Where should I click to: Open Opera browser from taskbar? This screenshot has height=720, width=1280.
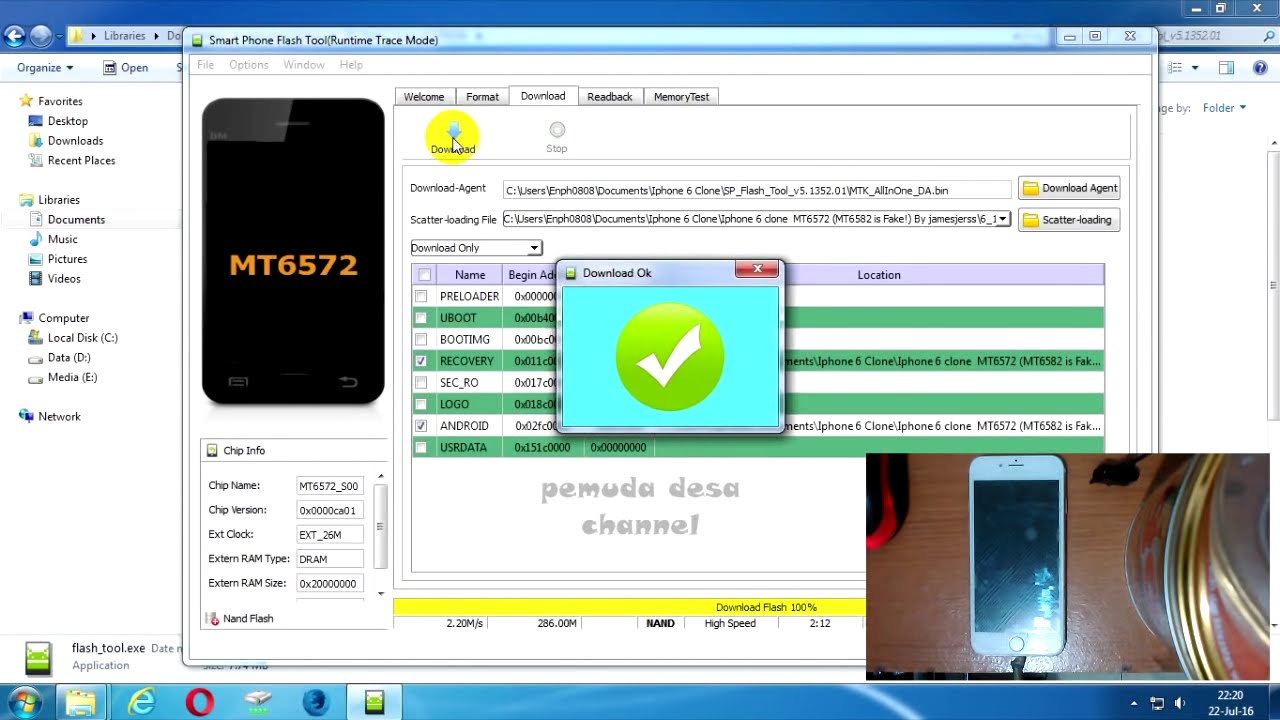tap(200, 702)
